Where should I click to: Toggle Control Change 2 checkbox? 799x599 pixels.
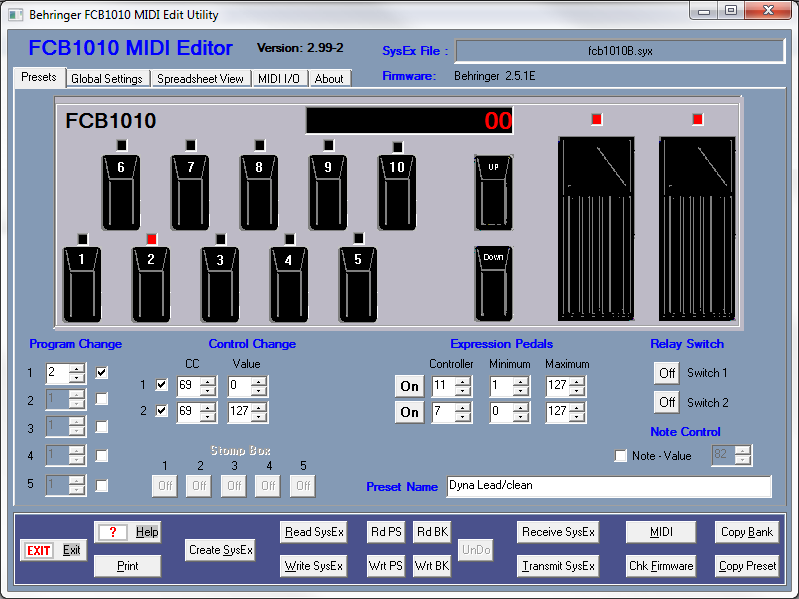162,411
